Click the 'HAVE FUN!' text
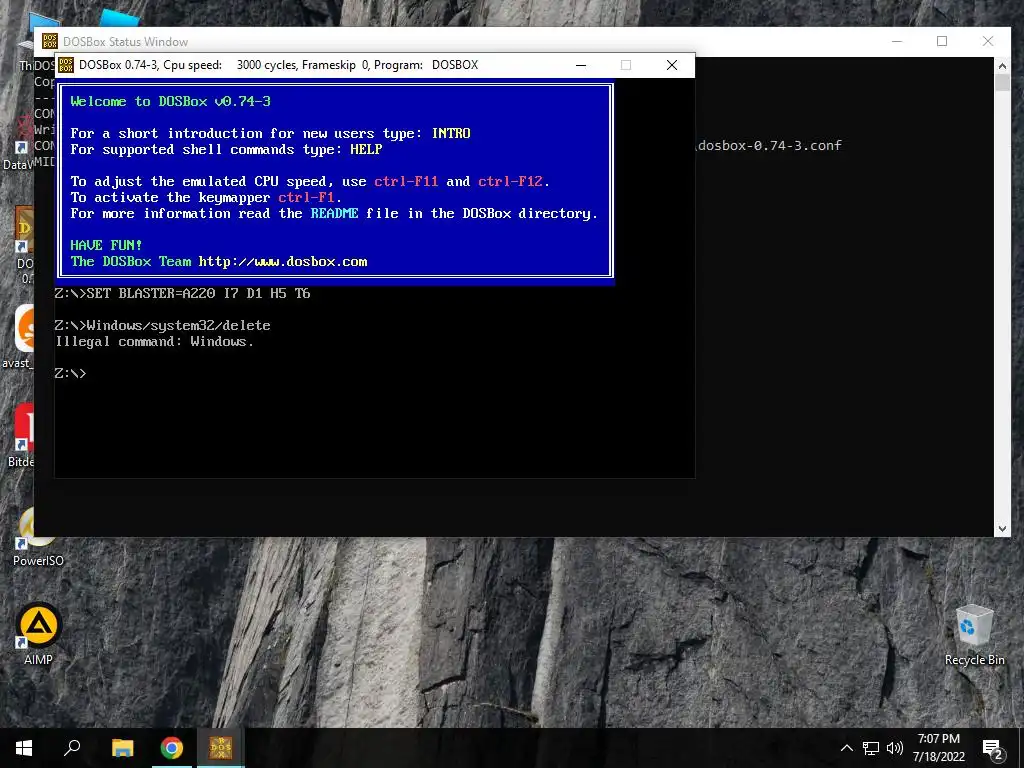The width and height of the screenshot is (1024, 768). tap(106, 246)
